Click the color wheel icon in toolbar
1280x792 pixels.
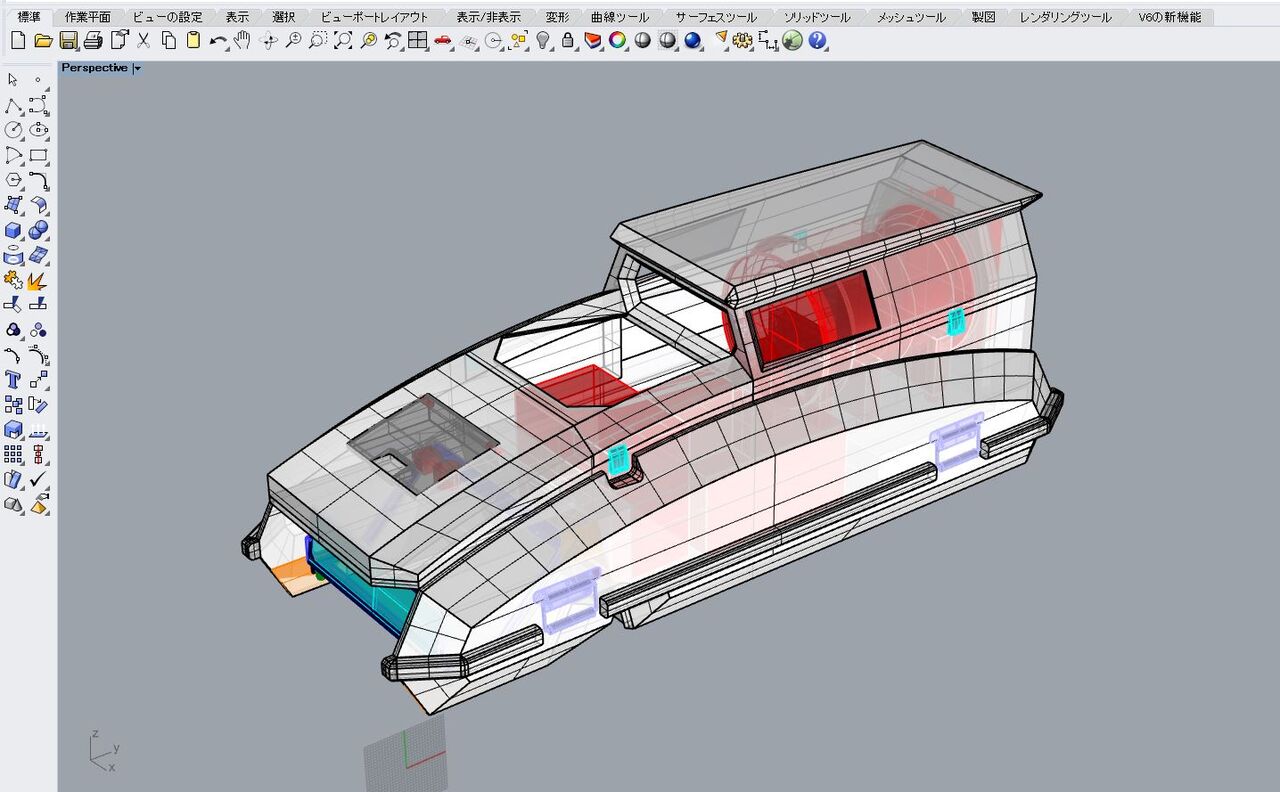click(x=618, y=41)
